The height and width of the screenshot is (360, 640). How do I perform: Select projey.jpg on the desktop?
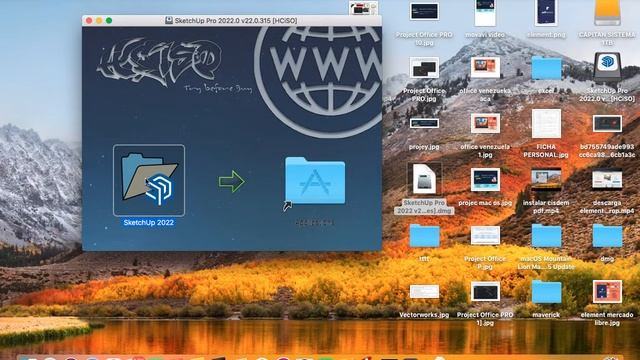pyautogui.click(x=424, y=123)
